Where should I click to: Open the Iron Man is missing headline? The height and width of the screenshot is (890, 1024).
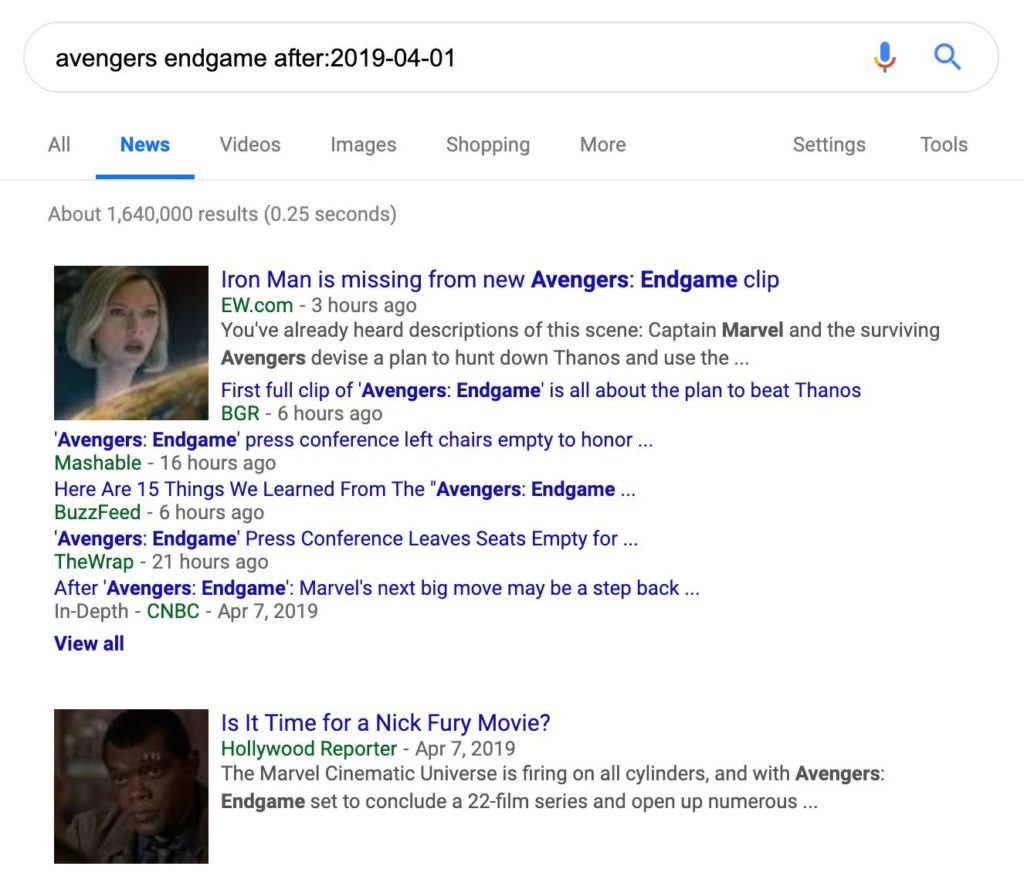(500, 279)
